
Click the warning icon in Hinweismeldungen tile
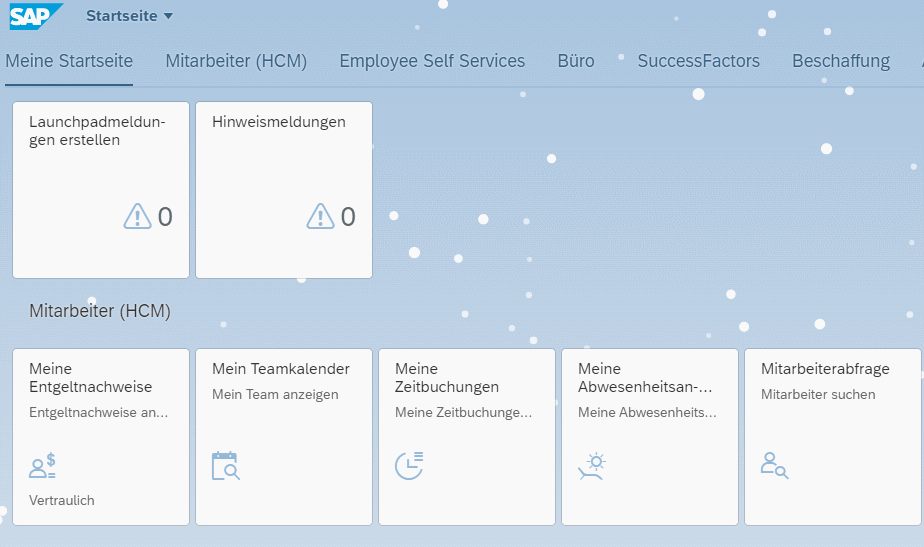tap(321, 216)
